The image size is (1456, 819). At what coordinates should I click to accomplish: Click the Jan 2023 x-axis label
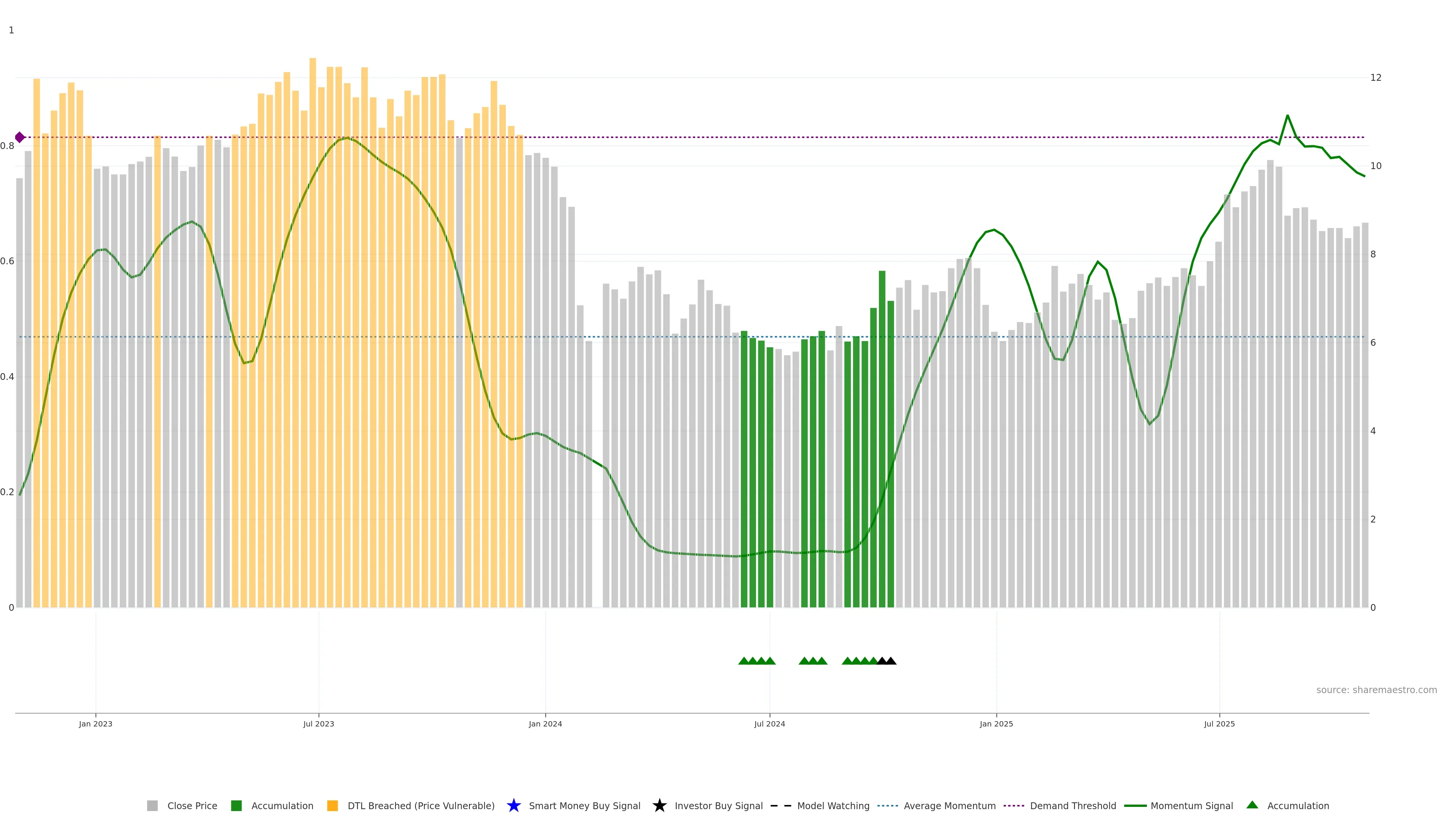click(96, 724)
